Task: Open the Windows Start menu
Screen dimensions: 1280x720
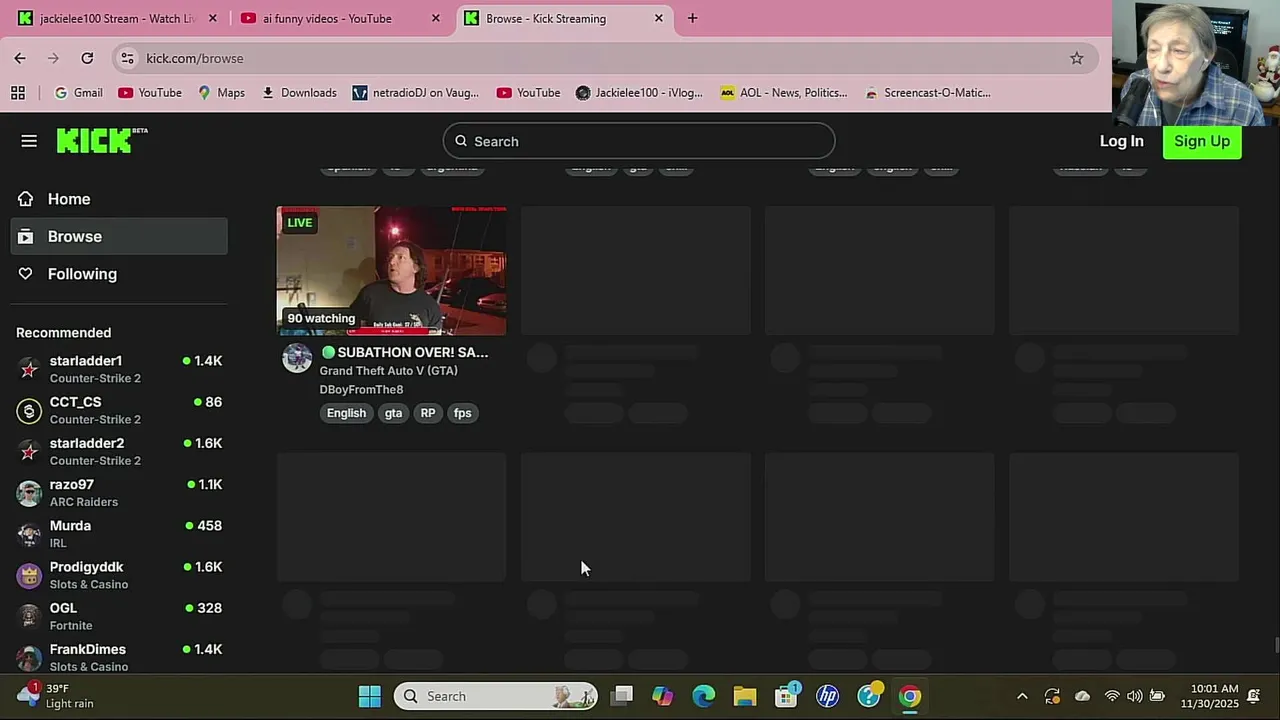Action: click(x=370, y=696)
